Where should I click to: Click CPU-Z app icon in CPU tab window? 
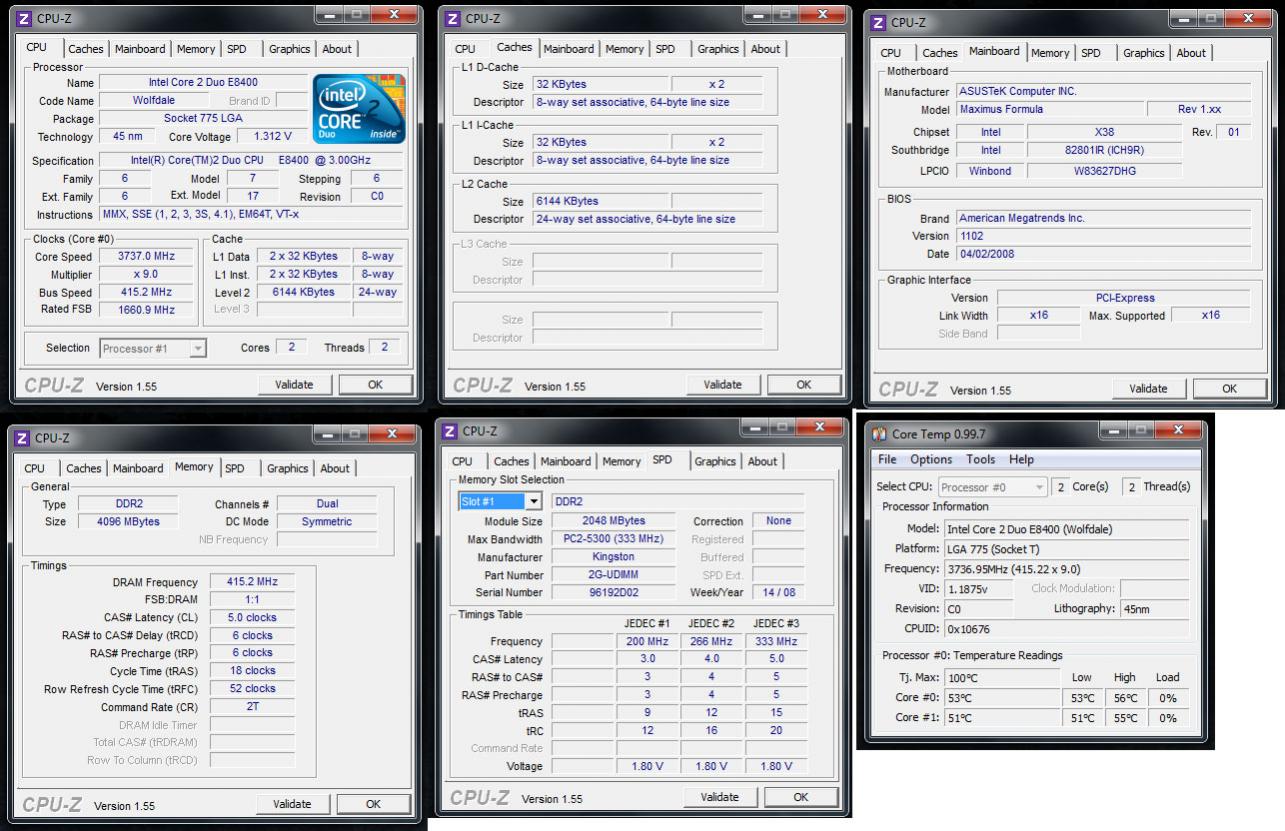pos(23,19)
